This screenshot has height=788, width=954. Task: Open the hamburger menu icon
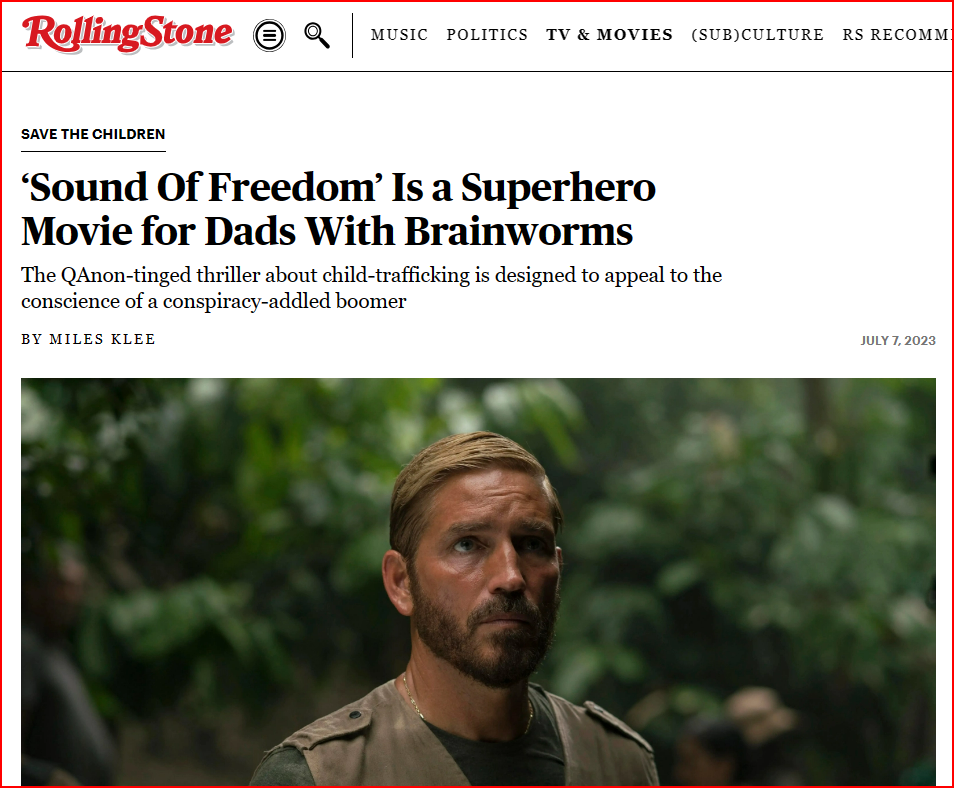(269, 35)
